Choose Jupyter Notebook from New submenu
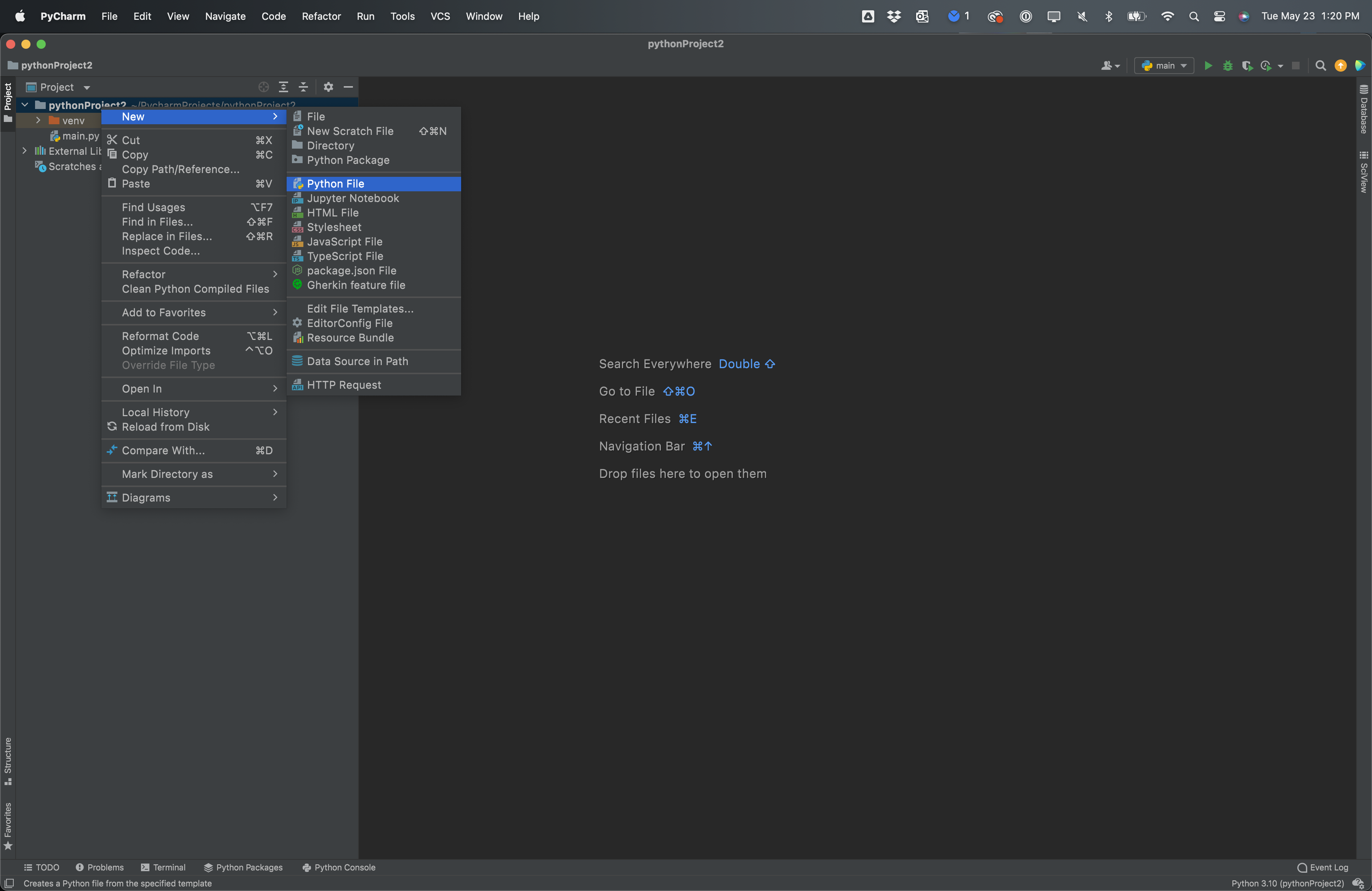Image resolution: width=1372 pixels, height=891 pixels. tap(373, 198)
